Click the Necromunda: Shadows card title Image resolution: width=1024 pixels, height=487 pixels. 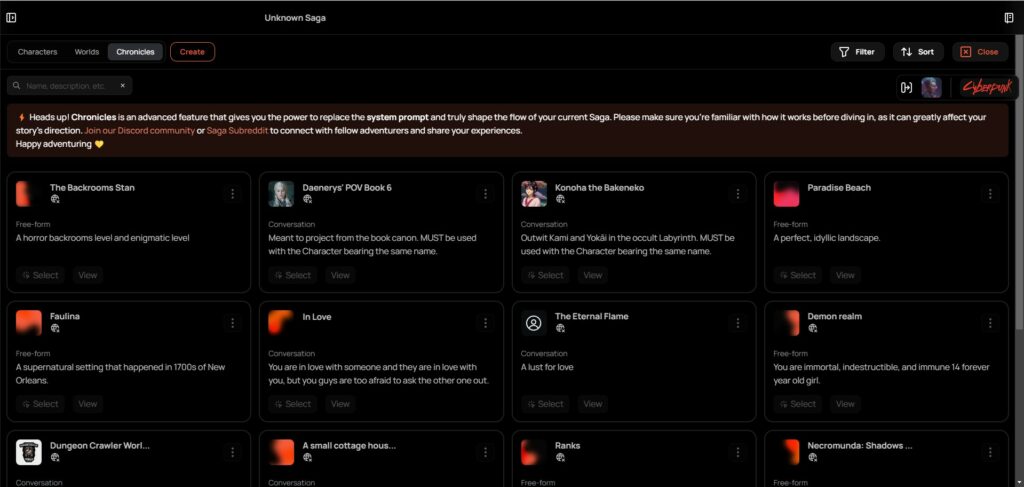860,446
